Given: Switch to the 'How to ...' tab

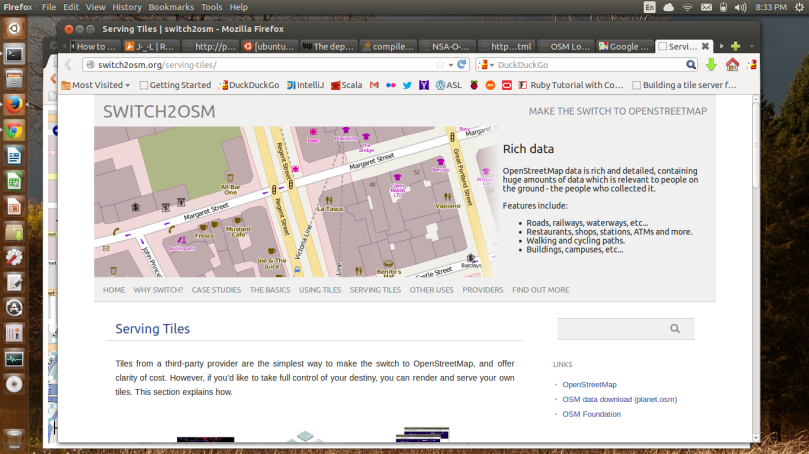Looking at the screenshot, I should pyautogui.click(x=95, y=46).
